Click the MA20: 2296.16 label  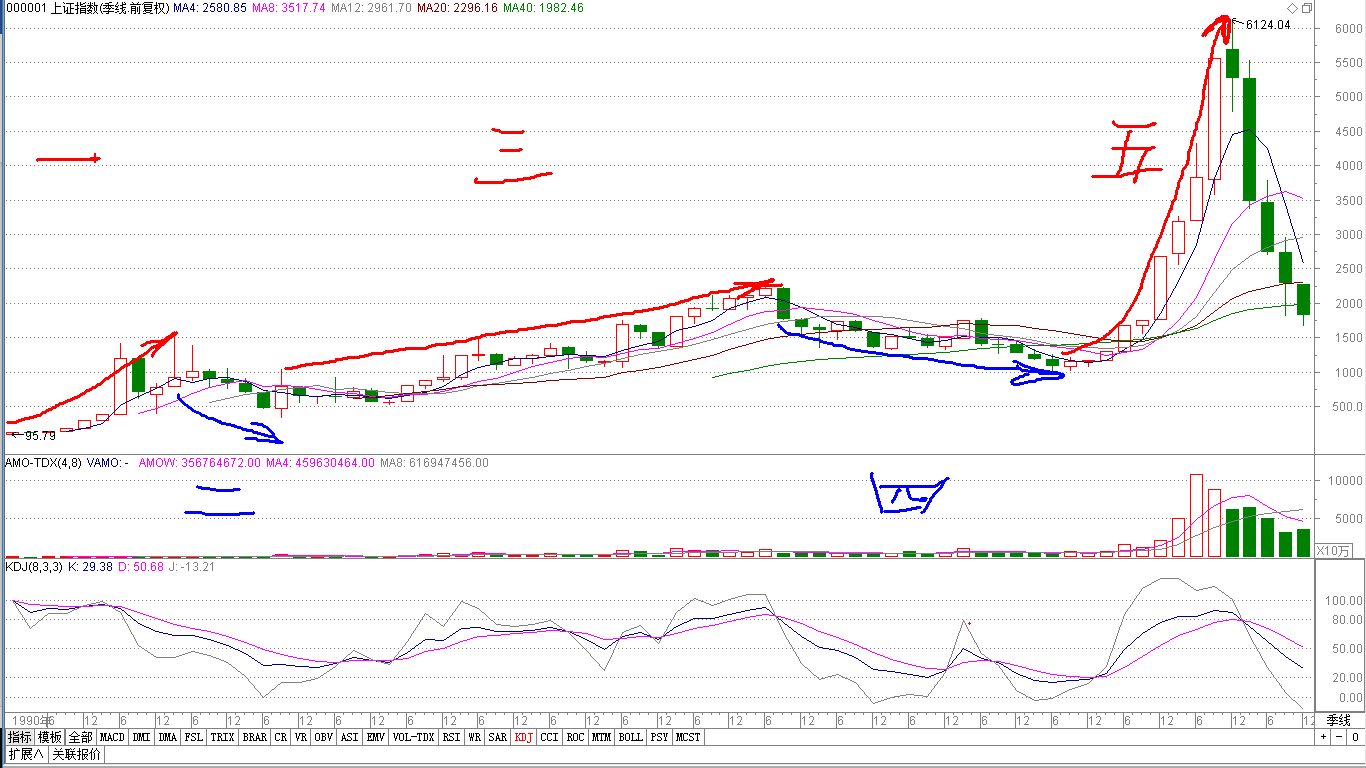pyautogui.click(x=457, y=8)
